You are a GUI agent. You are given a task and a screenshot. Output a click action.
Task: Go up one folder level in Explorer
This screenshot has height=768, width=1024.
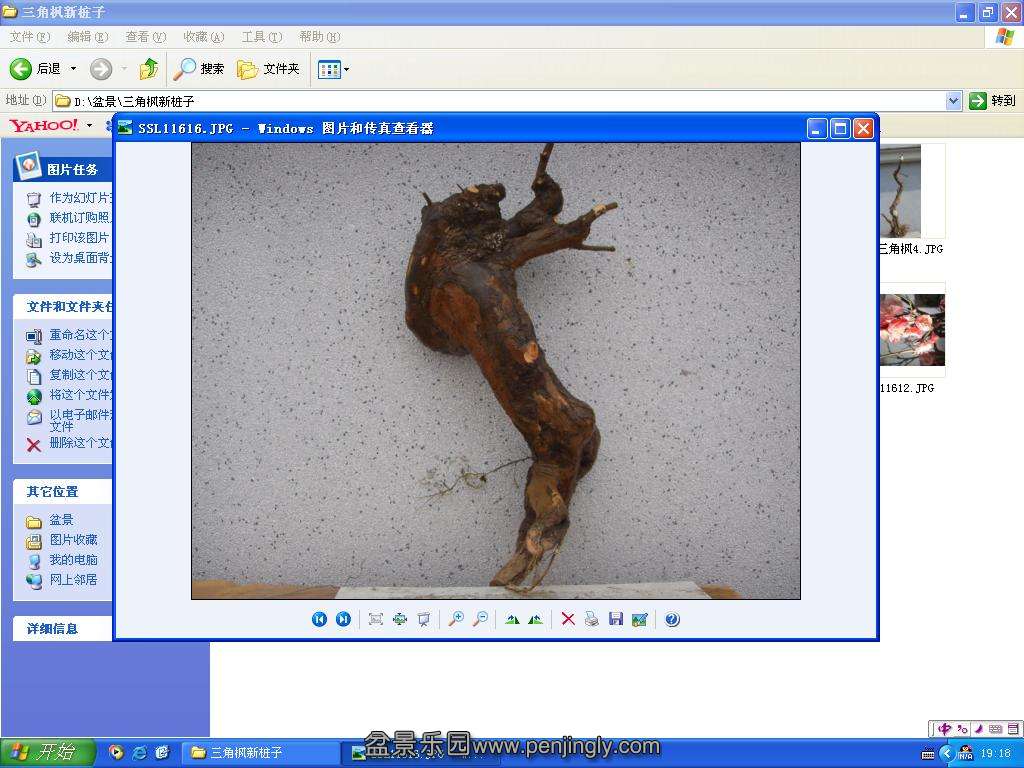point(149,69)
